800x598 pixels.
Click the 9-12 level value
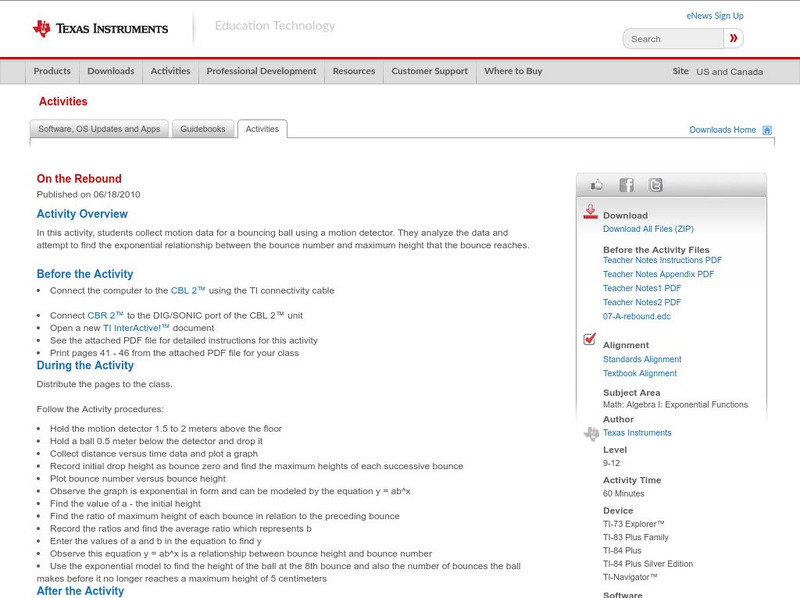click(x=611, y=463)
